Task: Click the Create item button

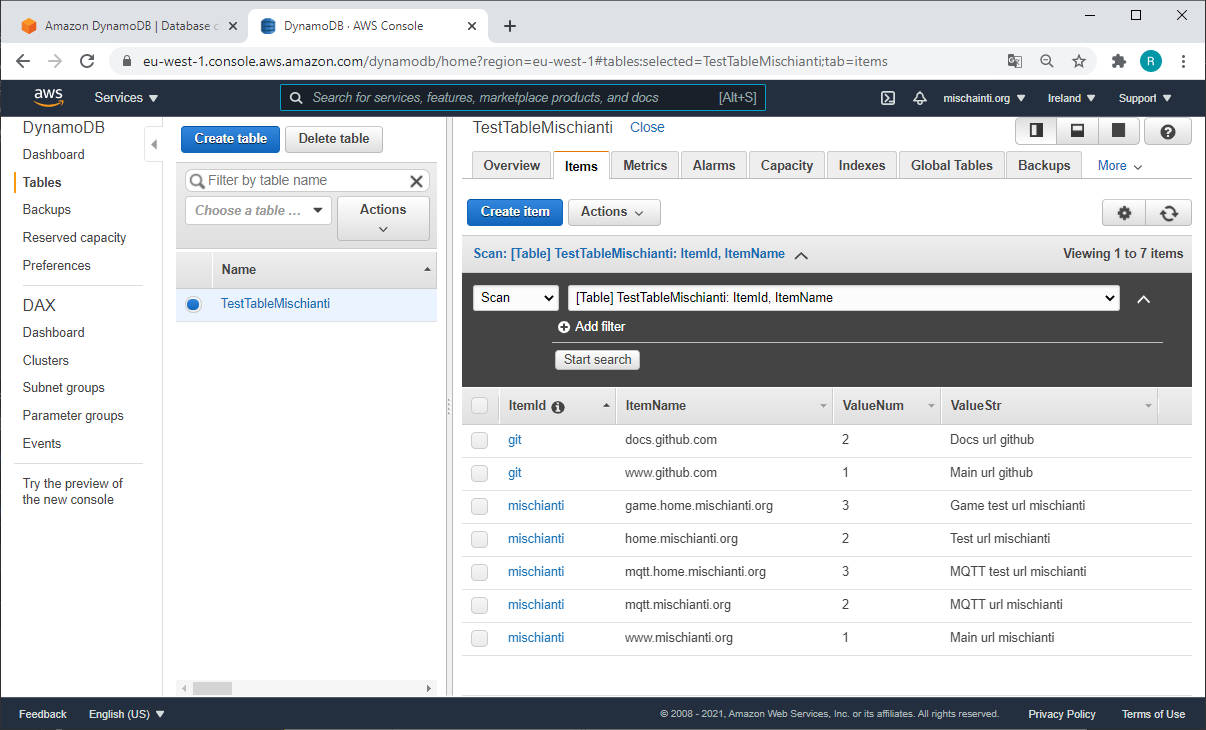Action: click(514, 212)
